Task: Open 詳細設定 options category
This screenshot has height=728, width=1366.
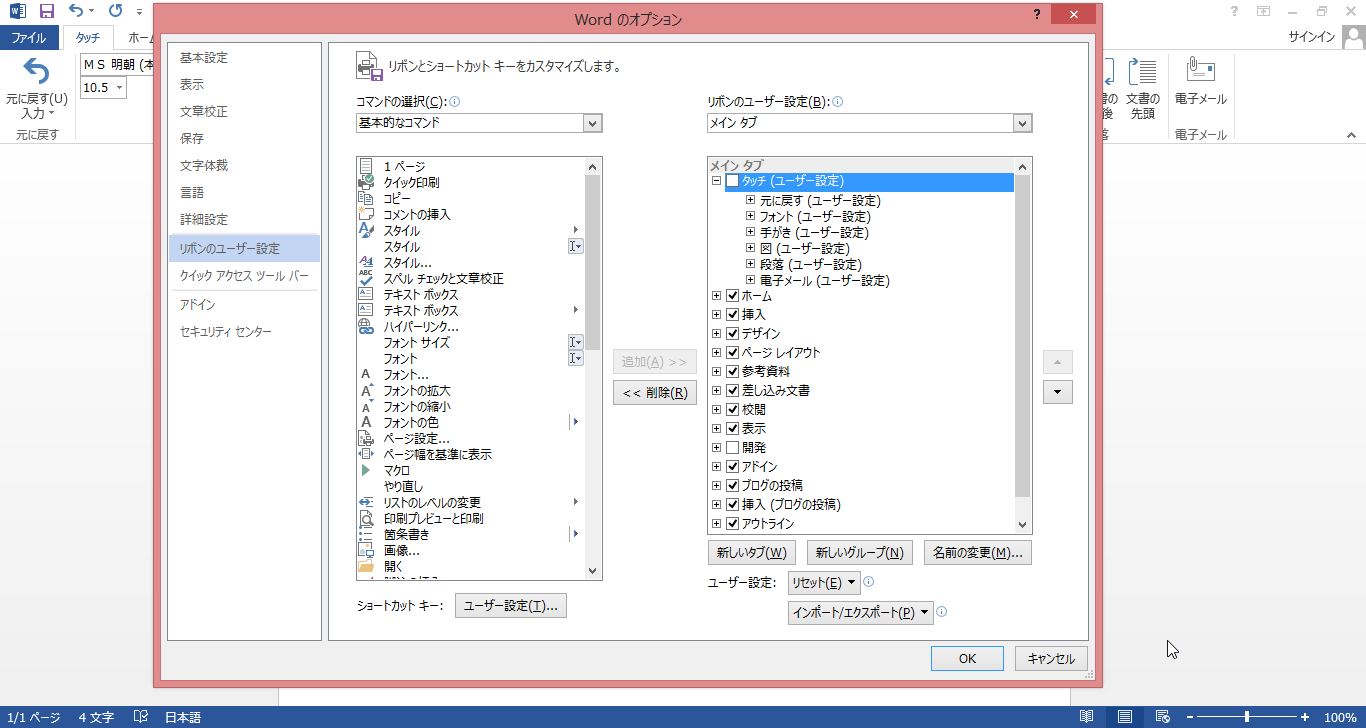Action: point(204,220)
